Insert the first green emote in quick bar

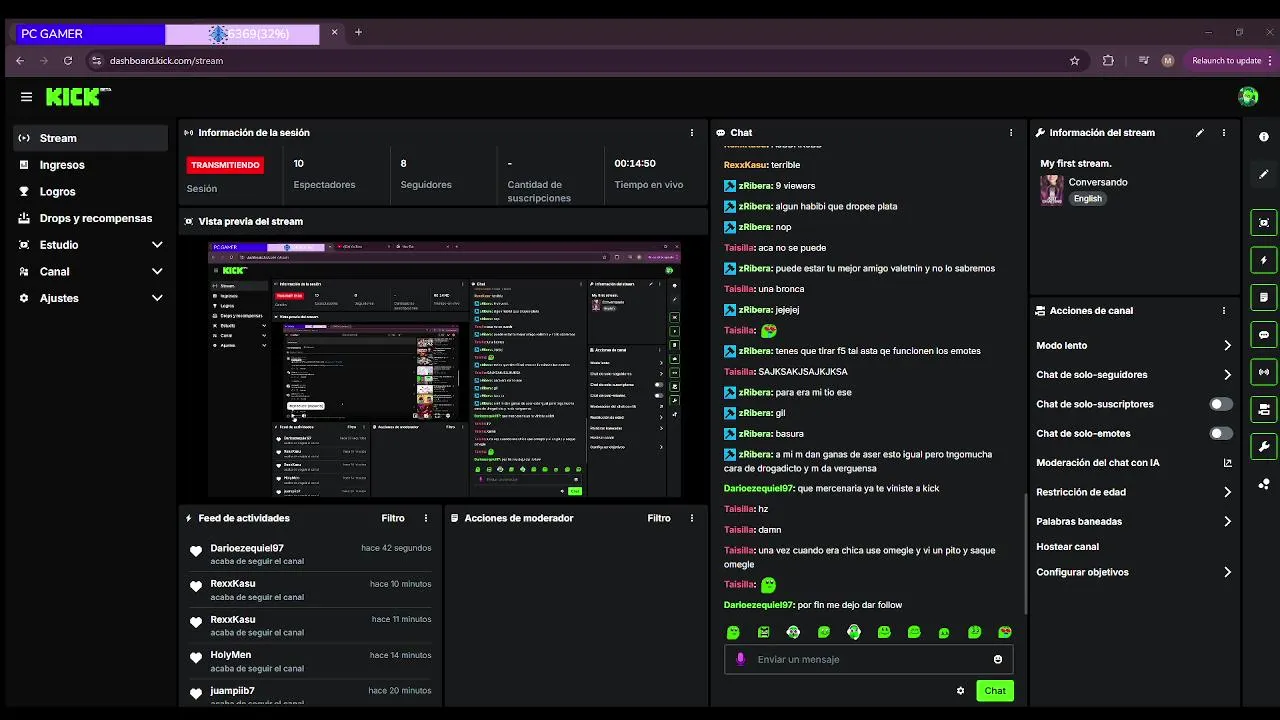pyautogui.click(x=733, y=632)
